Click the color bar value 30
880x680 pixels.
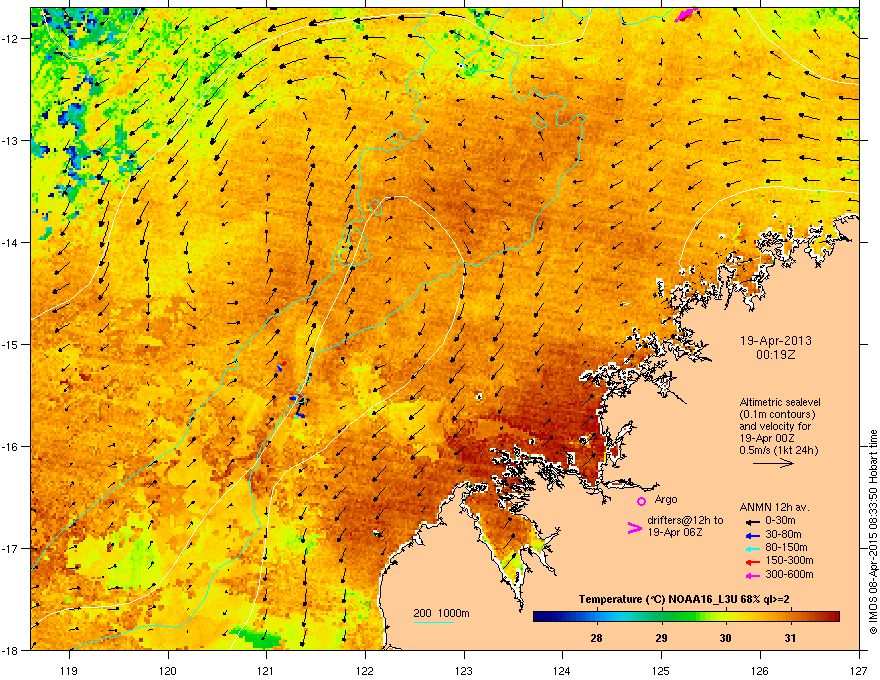pos(725,638)
